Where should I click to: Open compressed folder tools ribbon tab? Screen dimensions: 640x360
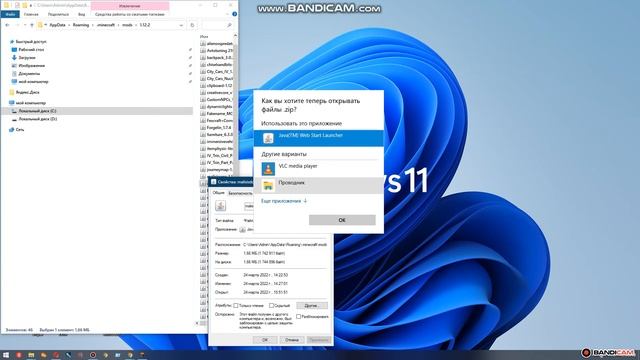pos(130,14)
